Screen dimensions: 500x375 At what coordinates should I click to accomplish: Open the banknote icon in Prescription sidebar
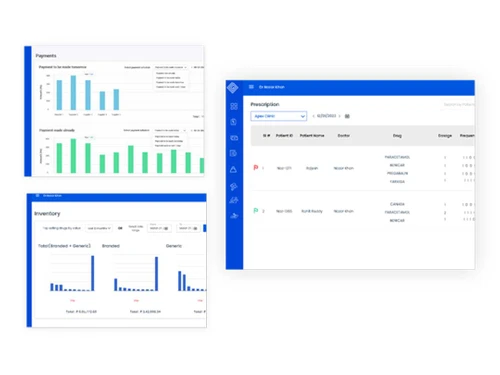(x=234, y=138)
